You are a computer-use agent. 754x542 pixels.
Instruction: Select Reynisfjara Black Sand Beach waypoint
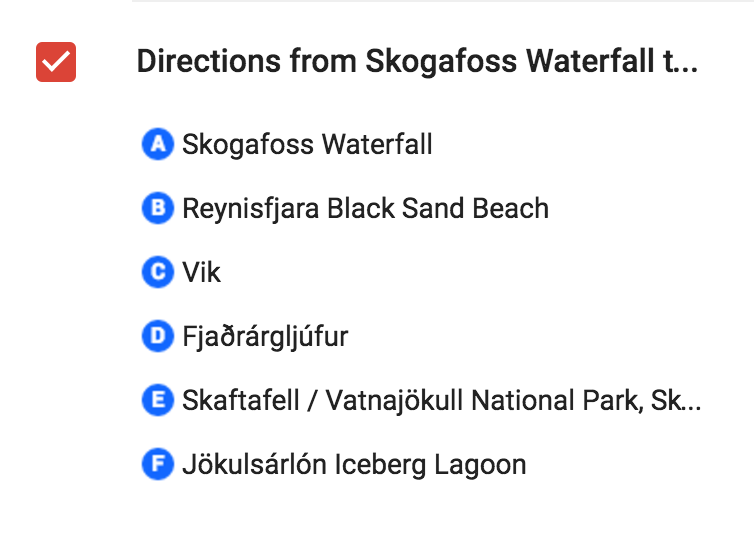365,209
